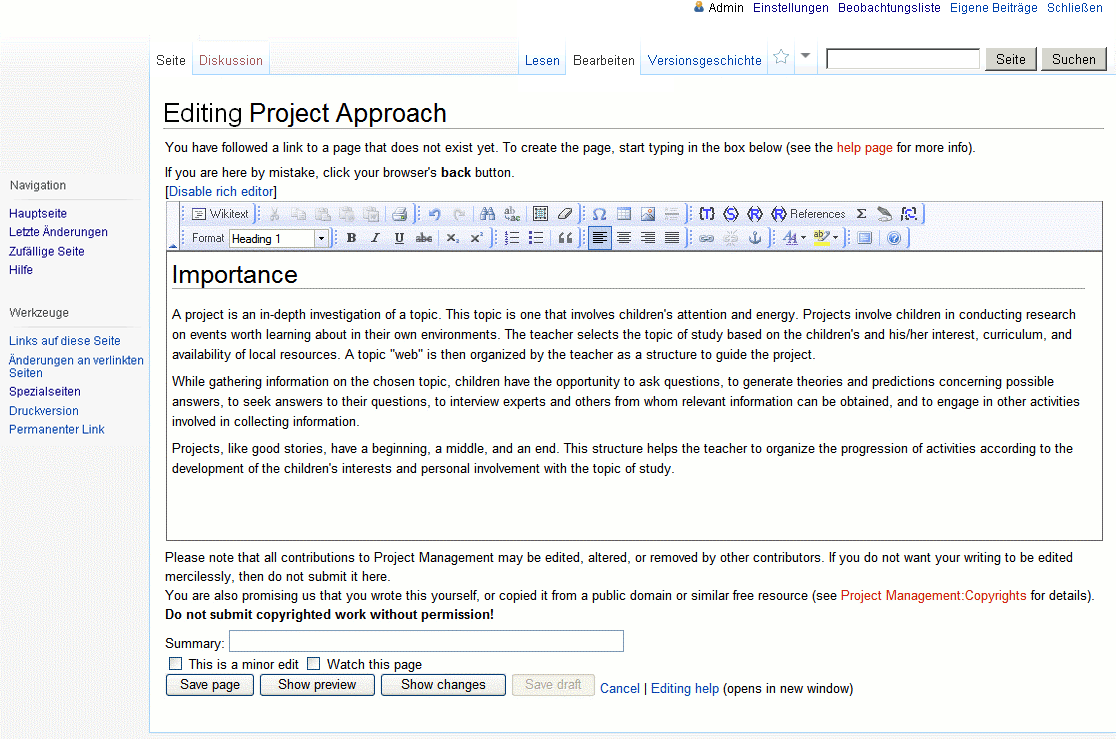This screenshot has height=739, width=1116.
Task: Insert signature (pen icon)
Action: coord(885,214)
